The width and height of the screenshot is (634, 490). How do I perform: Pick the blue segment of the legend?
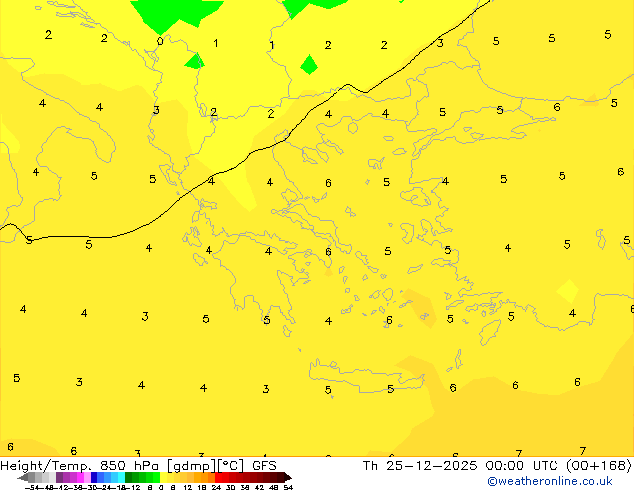tap(99, 477)
